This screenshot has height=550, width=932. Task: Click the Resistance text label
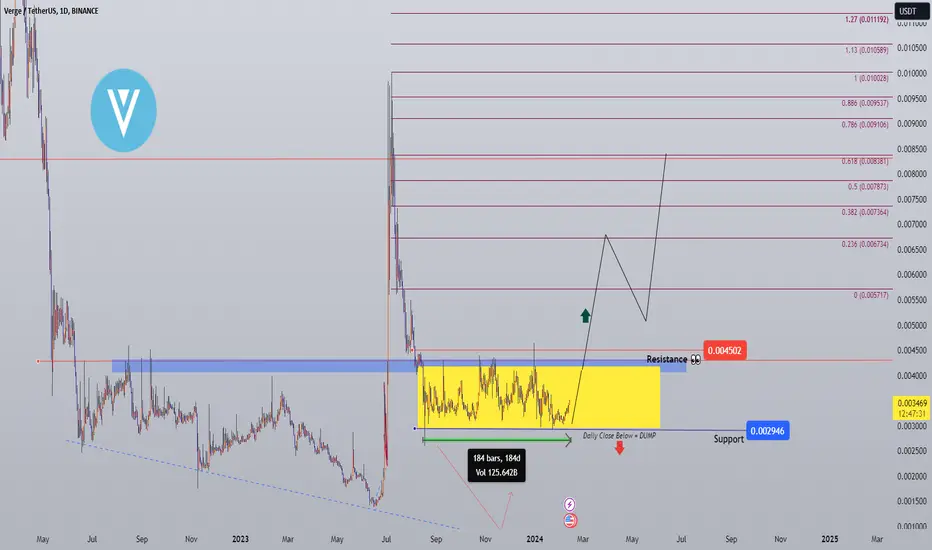[666, 359]
